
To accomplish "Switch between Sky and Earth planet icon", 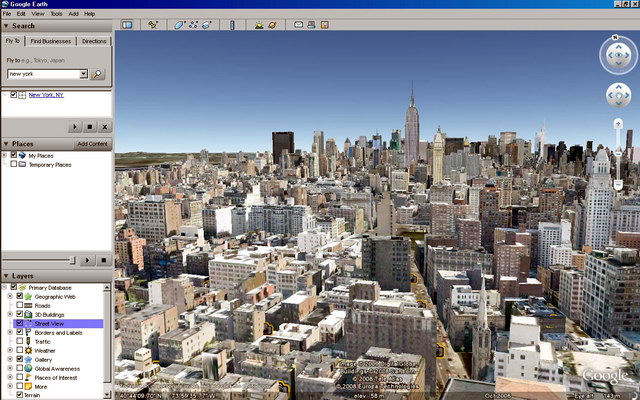I will click(x=272, y=25).
